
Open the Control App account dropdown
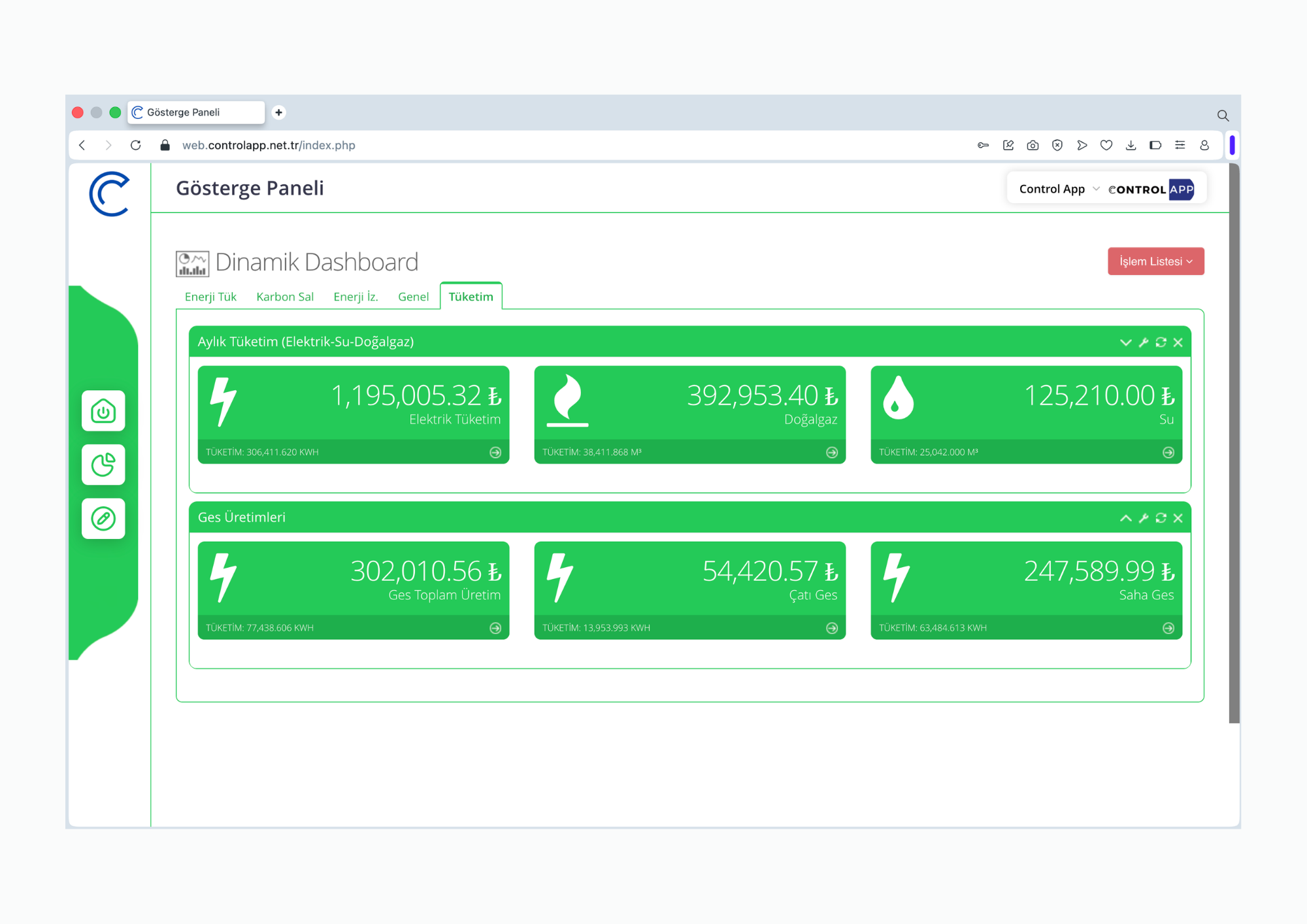[x=1059, y=189]
